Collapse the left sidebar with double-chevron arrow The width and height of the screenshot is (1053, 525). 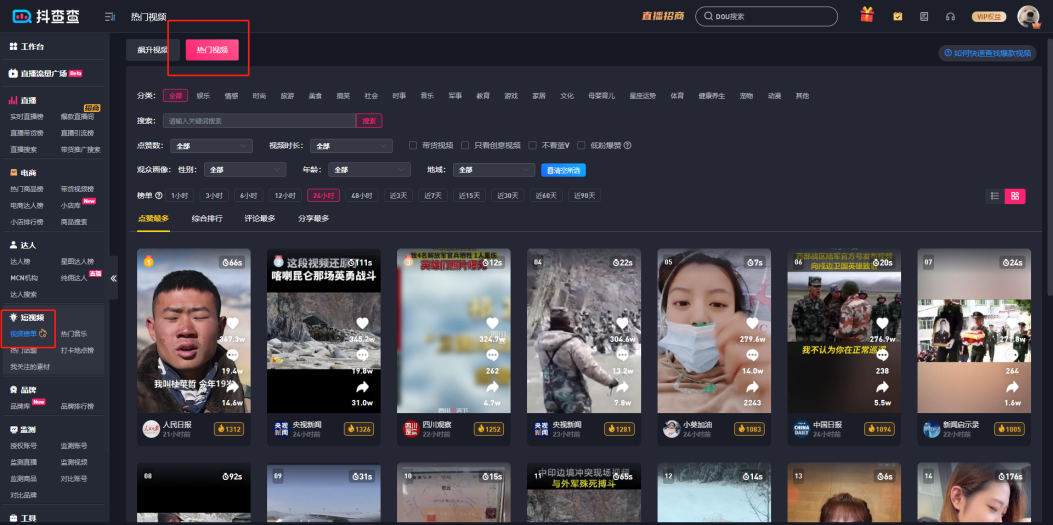(113, 279)
